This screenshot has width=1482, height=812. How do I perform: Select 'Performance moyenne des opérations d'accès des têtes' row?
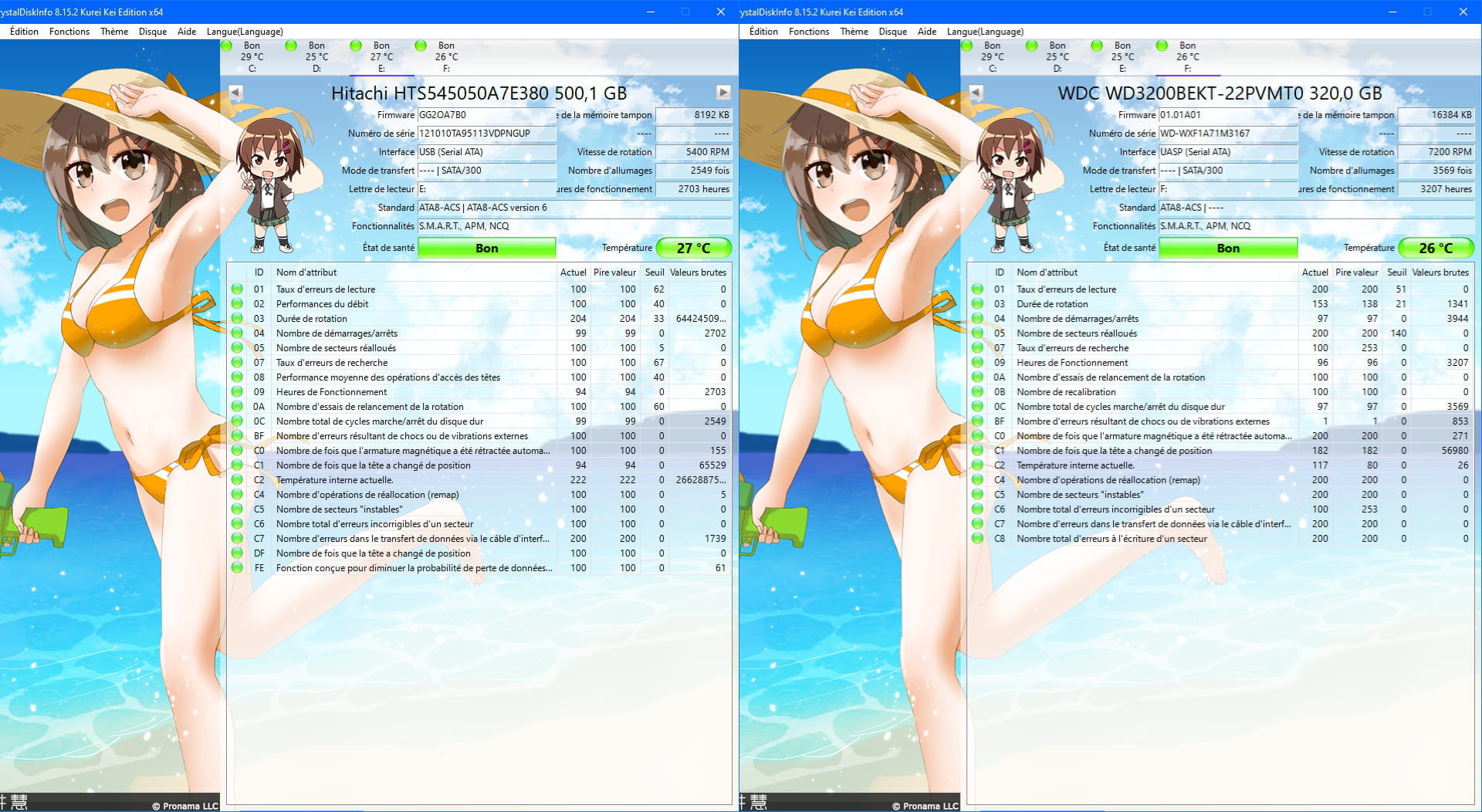479,377
